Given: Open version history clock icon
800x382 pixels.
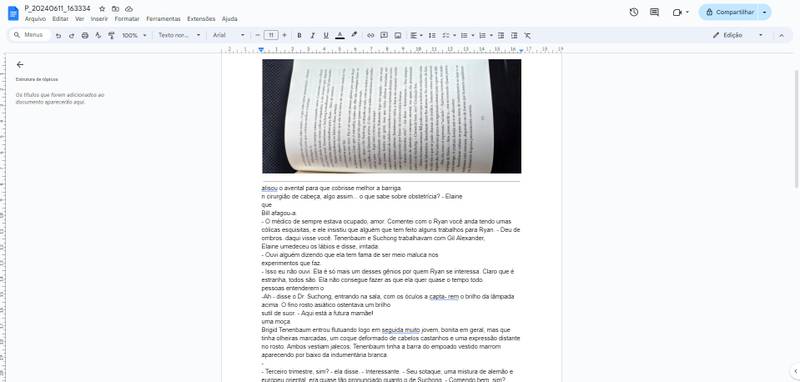Looking at the screenshot, I should tap(634, 12).
